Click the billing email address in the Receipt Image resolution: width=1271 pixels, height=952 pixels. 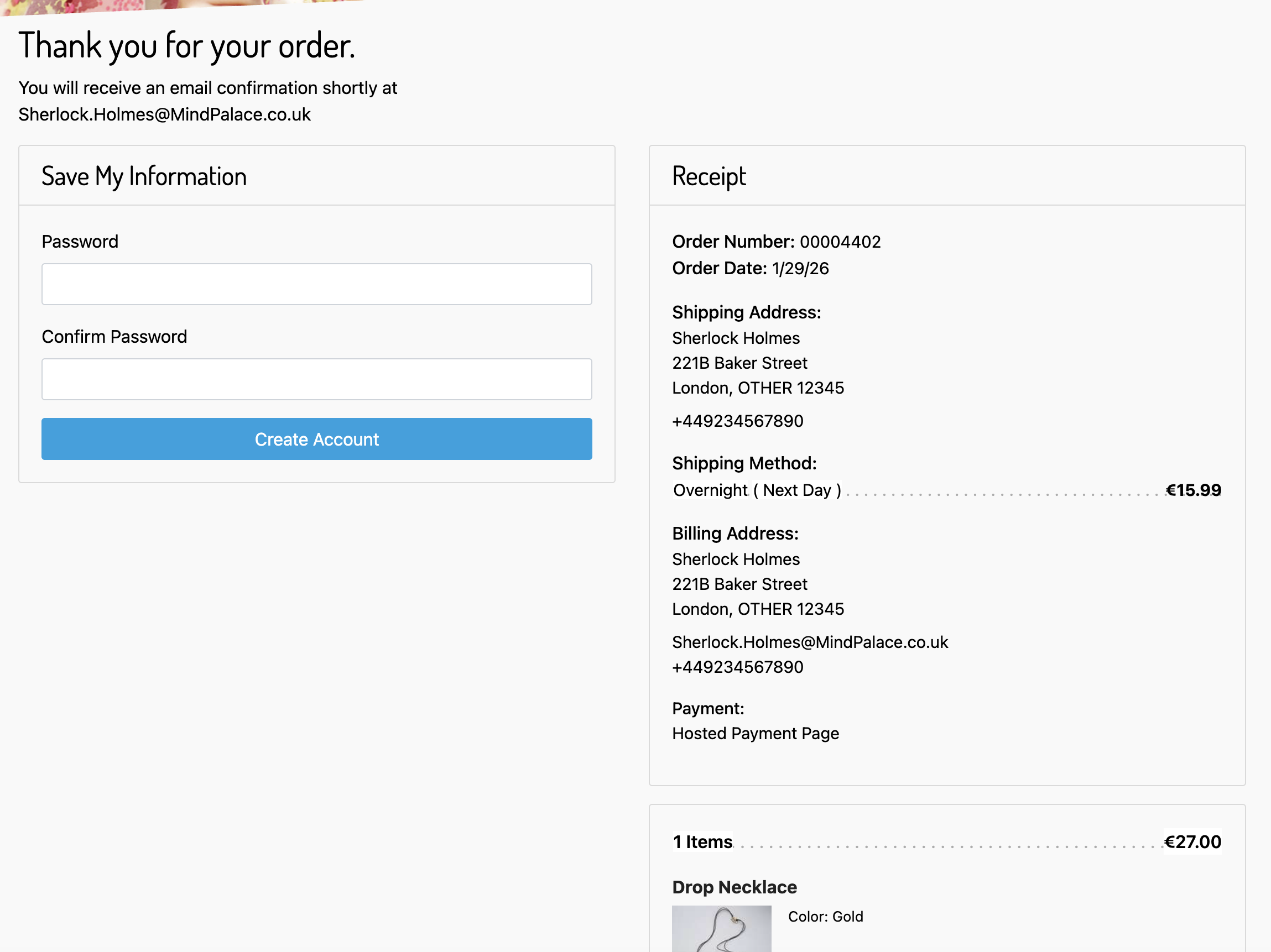[x=810, y=642]
